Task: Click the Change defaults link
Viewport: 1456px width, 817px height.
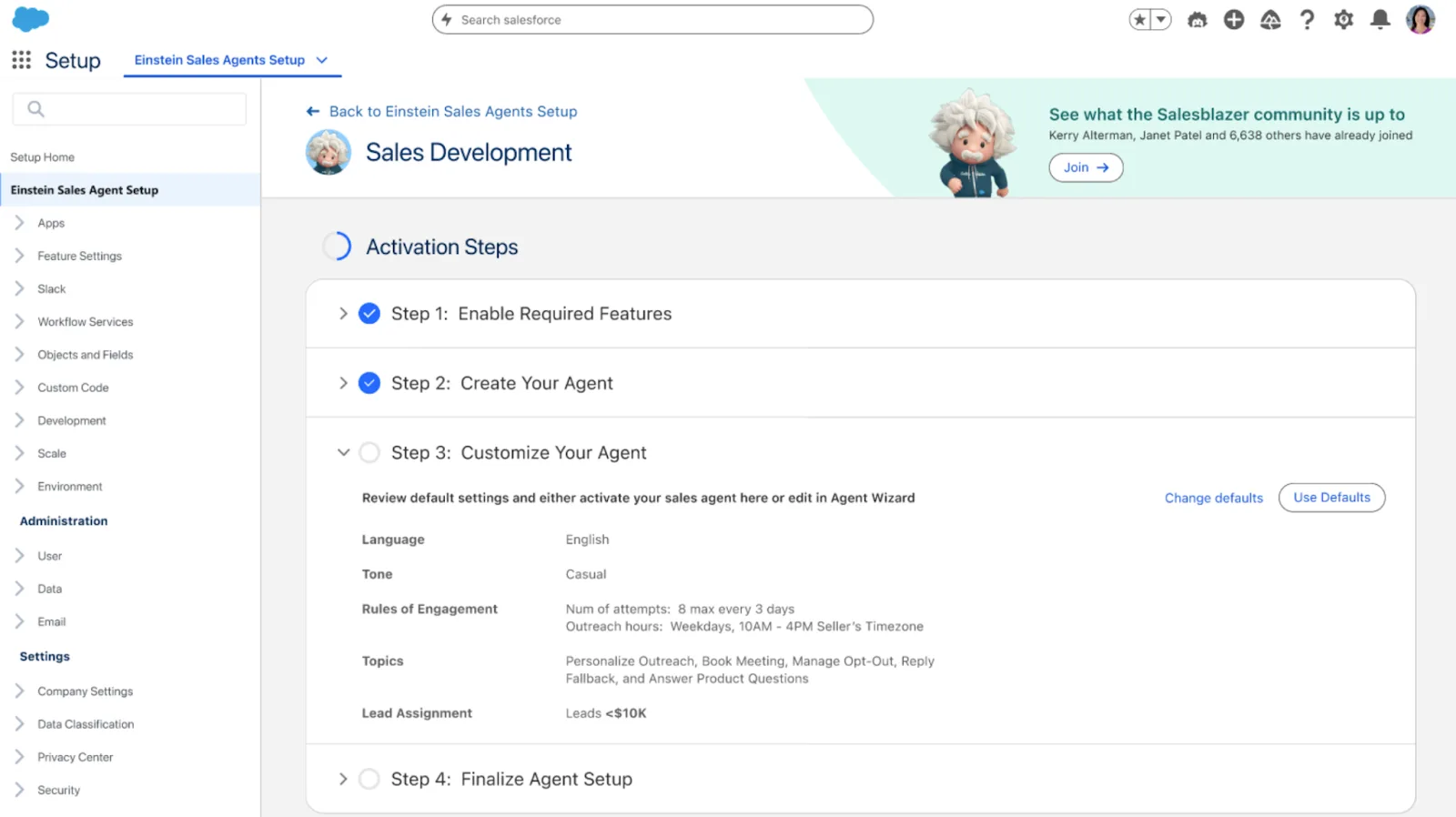Action: tap(1214, 498)
